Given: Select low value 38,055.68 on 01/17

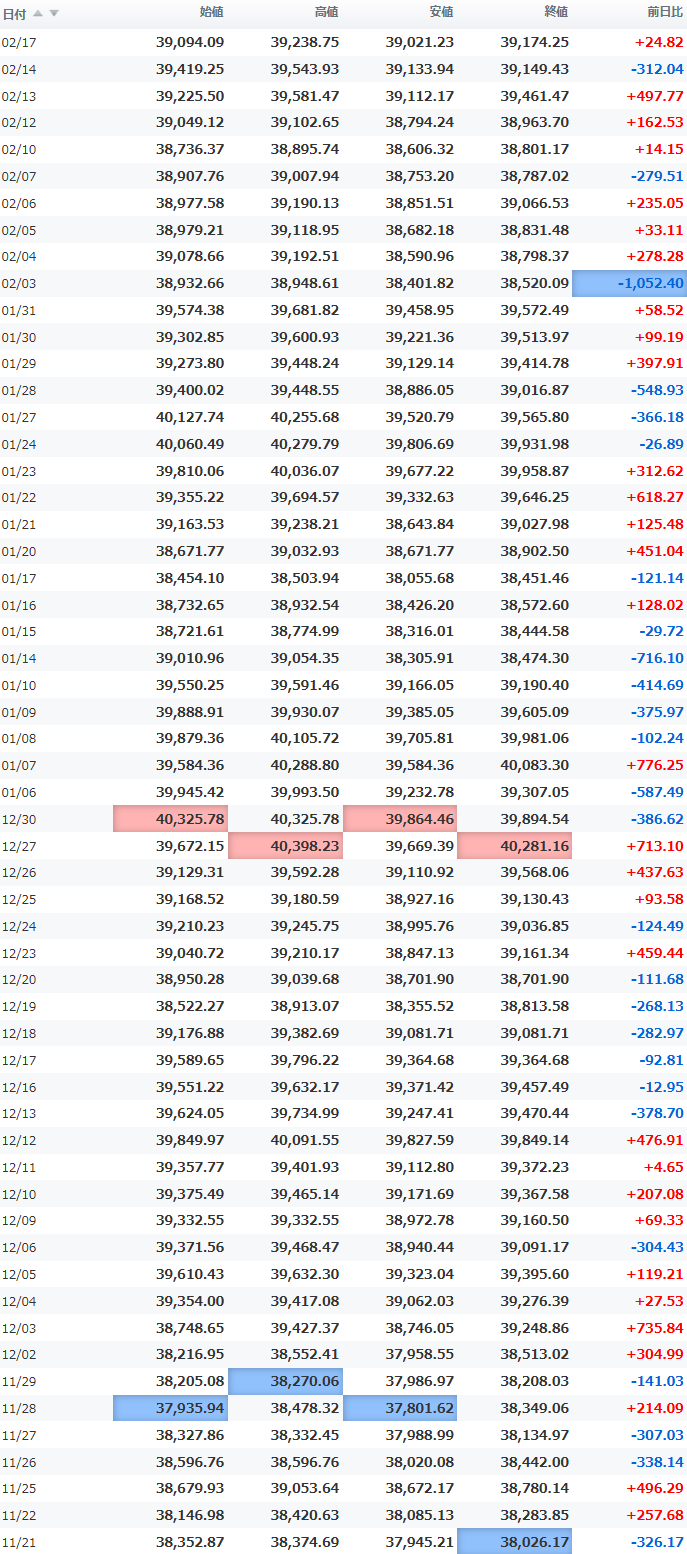Looking at the screenshot, I should (x=419, y=578).
